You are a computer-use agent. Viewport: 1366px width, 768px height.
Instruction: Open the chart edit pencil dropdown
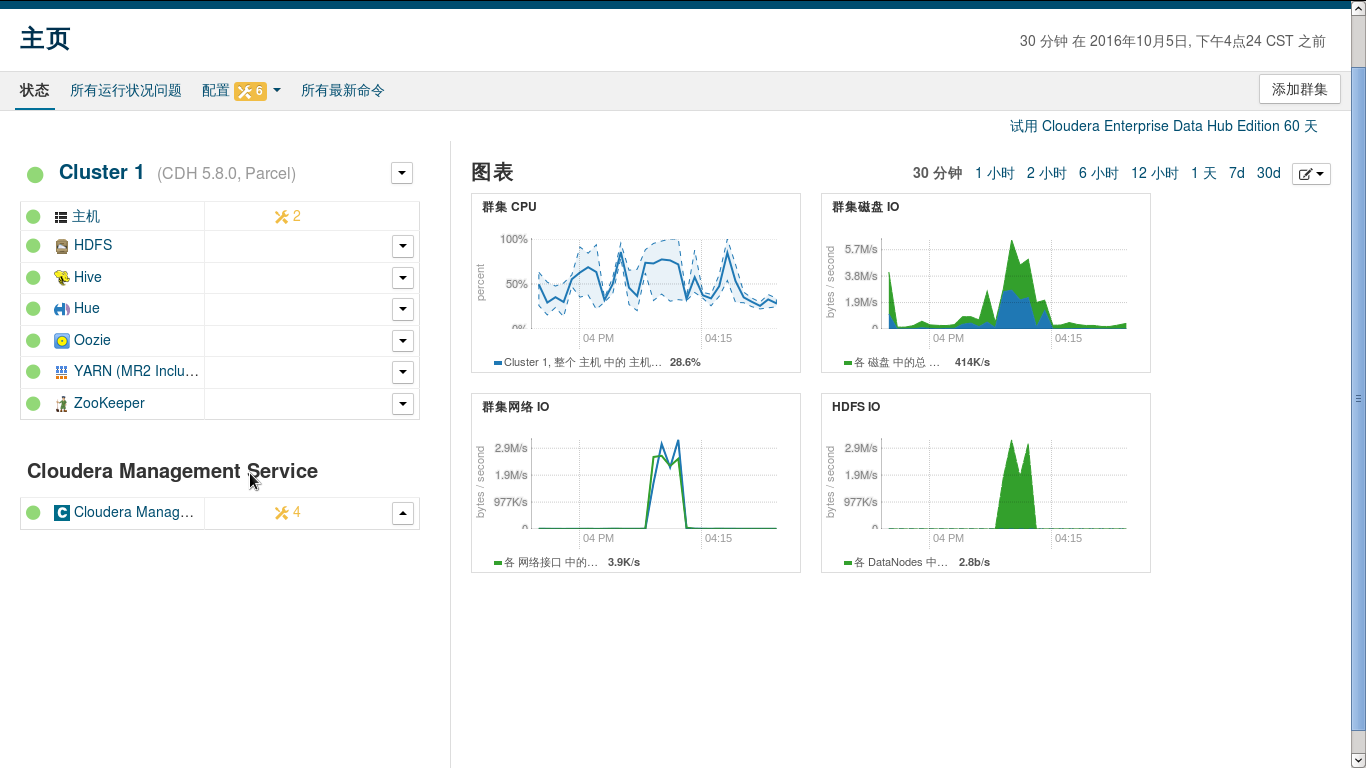[x=1311, y=174]
